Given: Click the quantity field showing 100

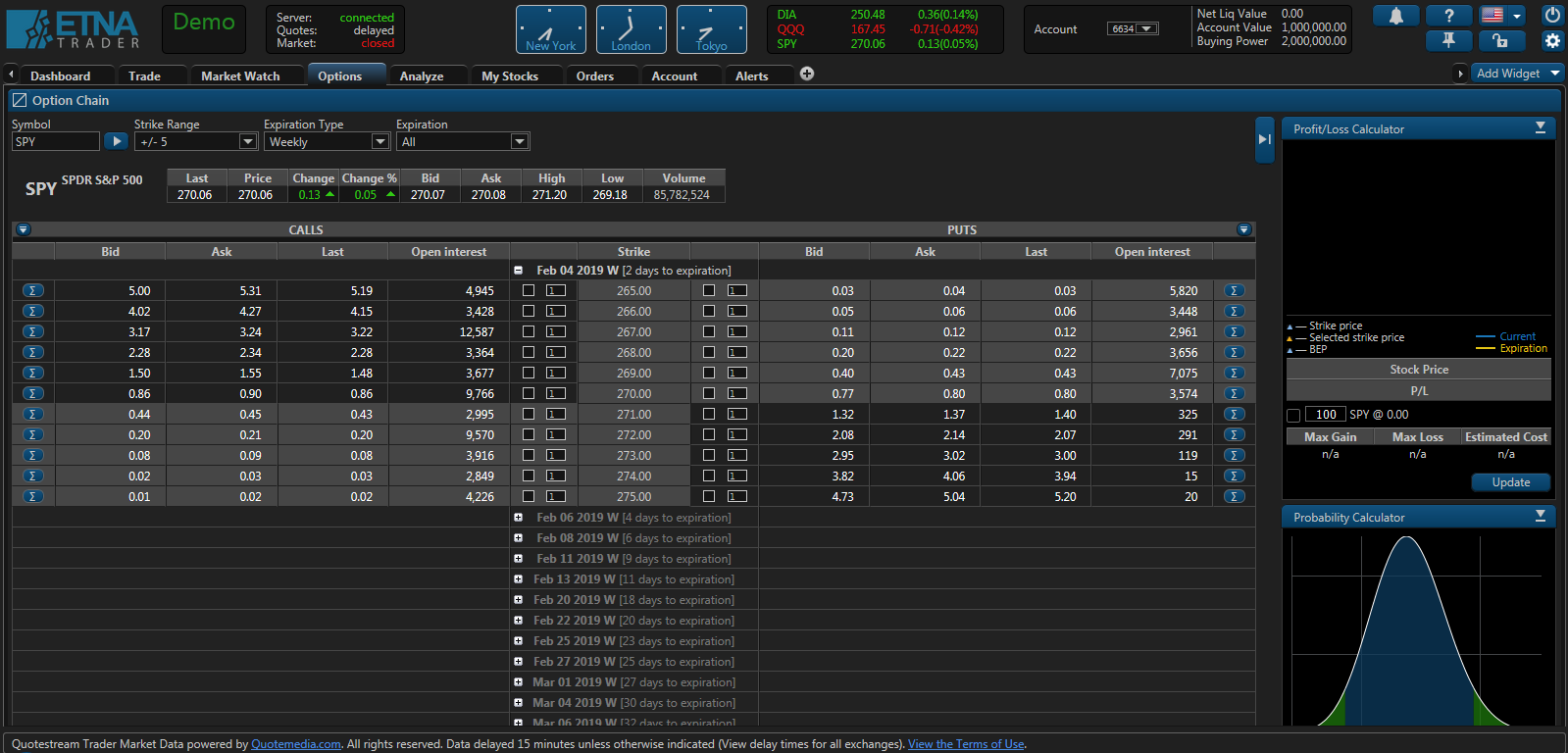Looking at the screenshot, I should coord(1326,415).
